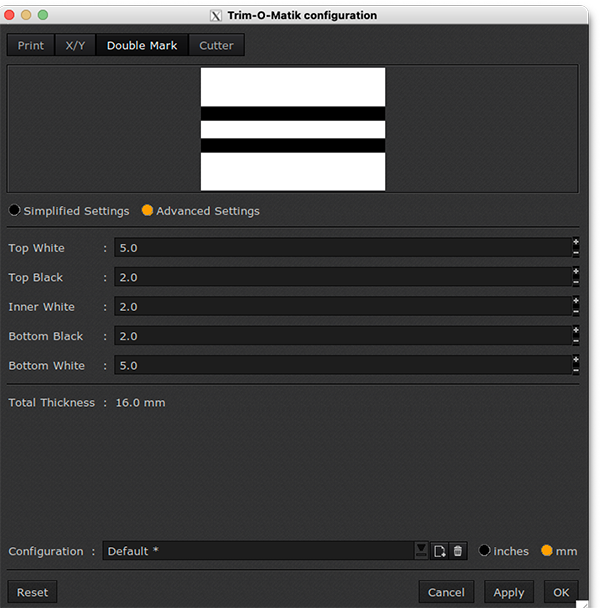Decrease Top Black with minus stepper

[x=576, y=282]
